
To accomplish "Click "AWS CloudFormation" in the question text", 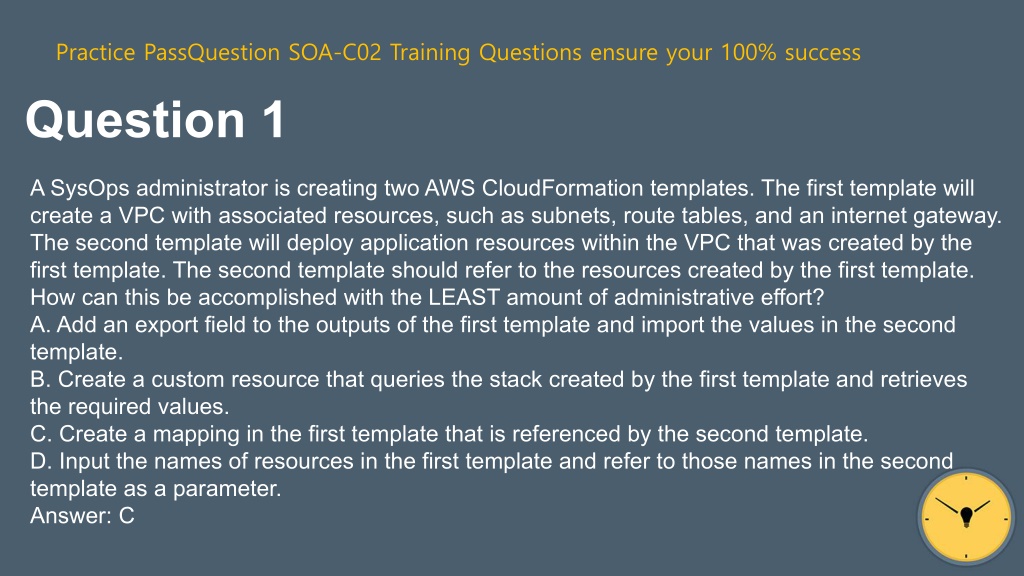I will pyautogui.click(x=534, y=188).
